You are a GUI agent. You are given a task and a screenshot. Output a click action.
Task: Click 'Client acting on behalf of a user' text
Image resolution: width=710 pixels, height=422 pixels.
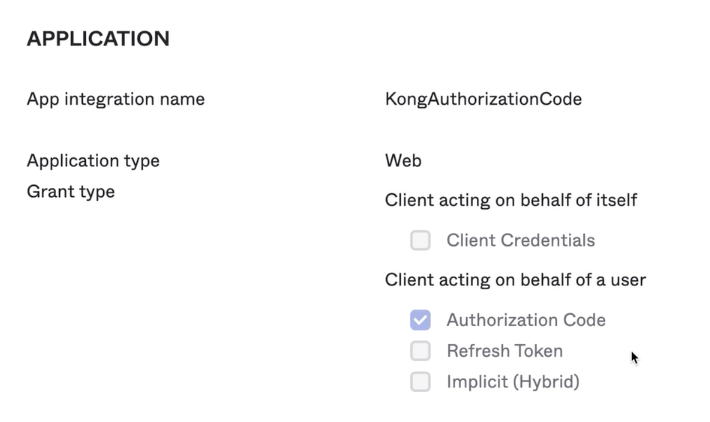[x=515, y=280]
